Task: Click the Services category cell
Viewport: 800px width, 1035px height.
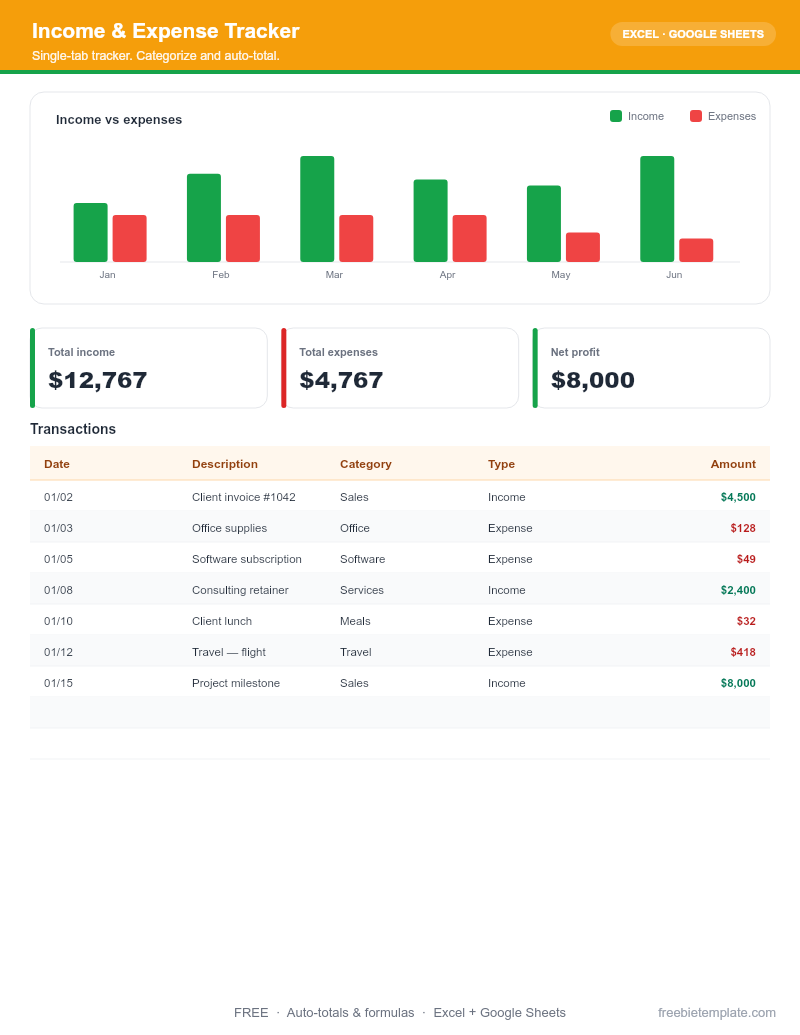Action: point(362,590)
